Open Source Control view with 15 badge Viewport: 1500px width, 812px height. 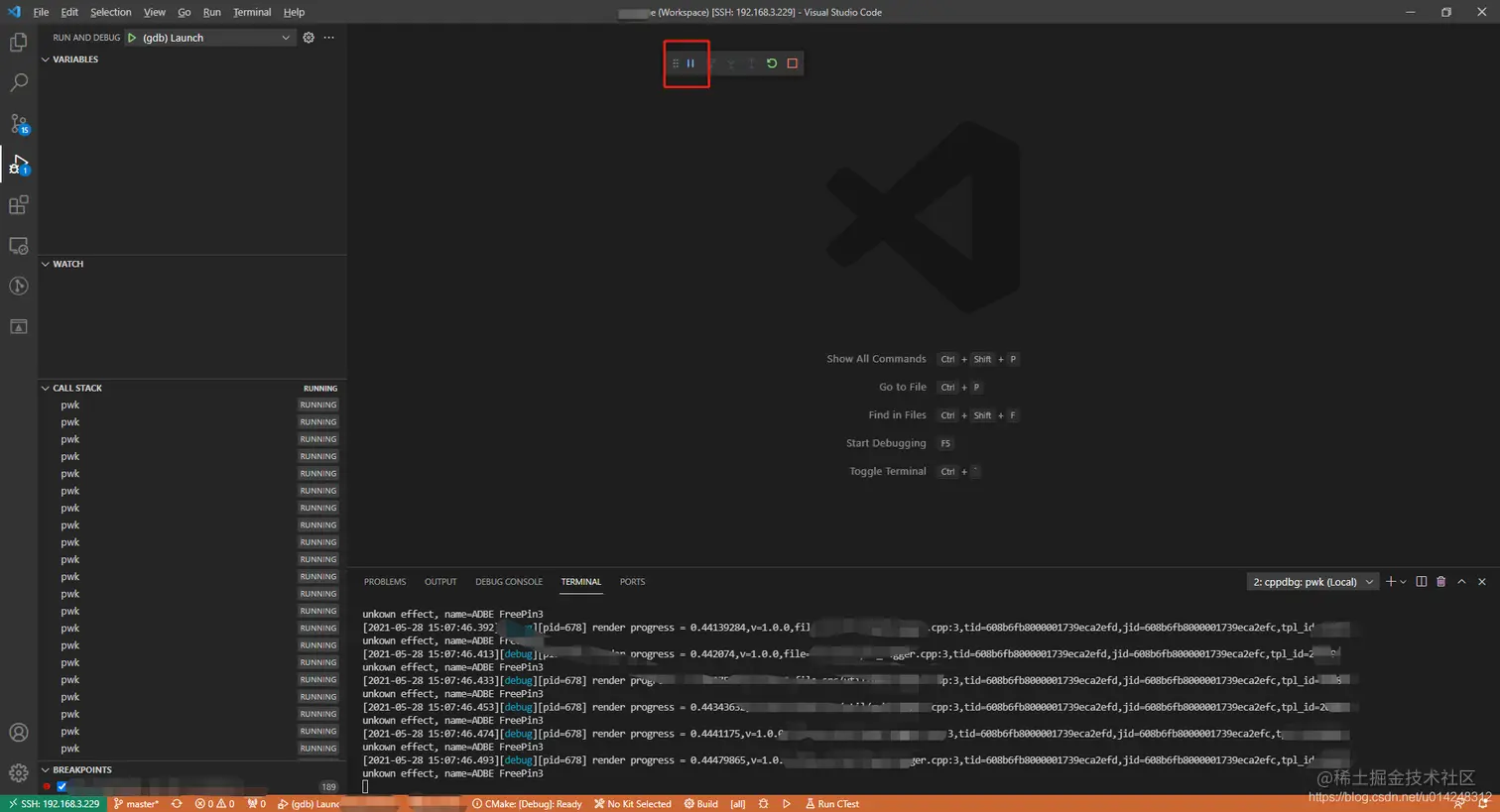[18, 124]
